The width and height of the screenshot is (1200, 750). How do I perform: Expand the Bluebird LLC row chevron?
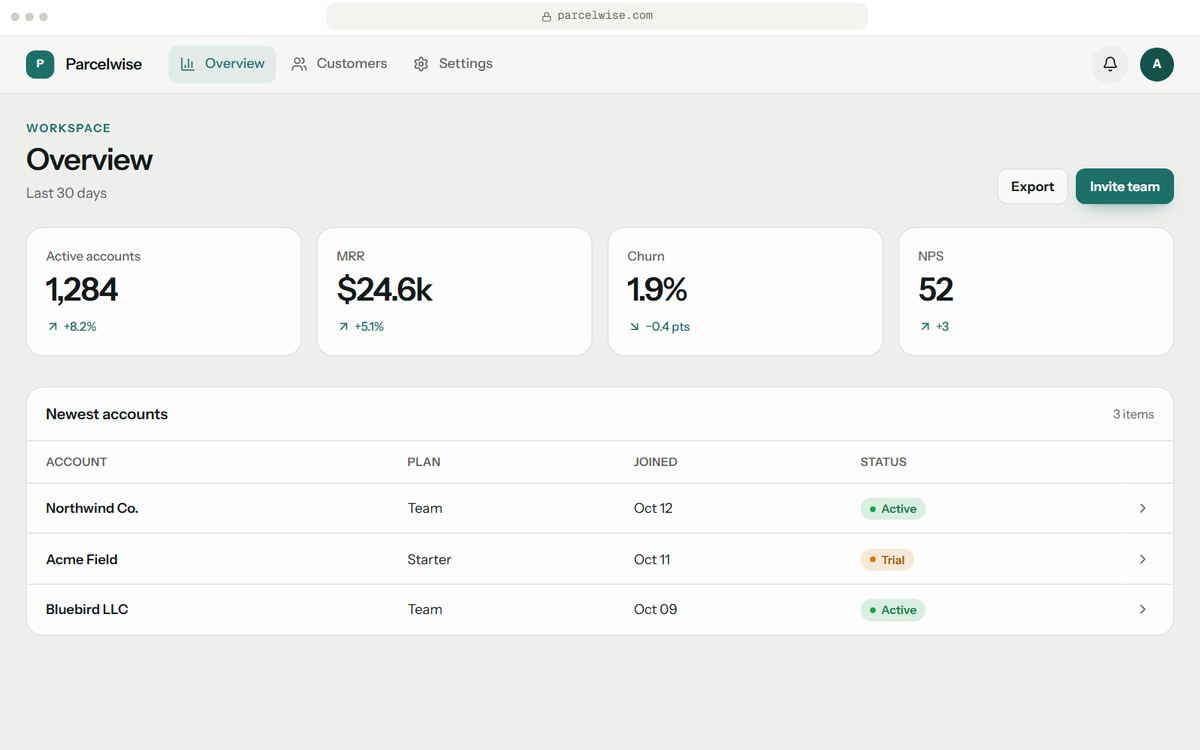click(1142, 610)
